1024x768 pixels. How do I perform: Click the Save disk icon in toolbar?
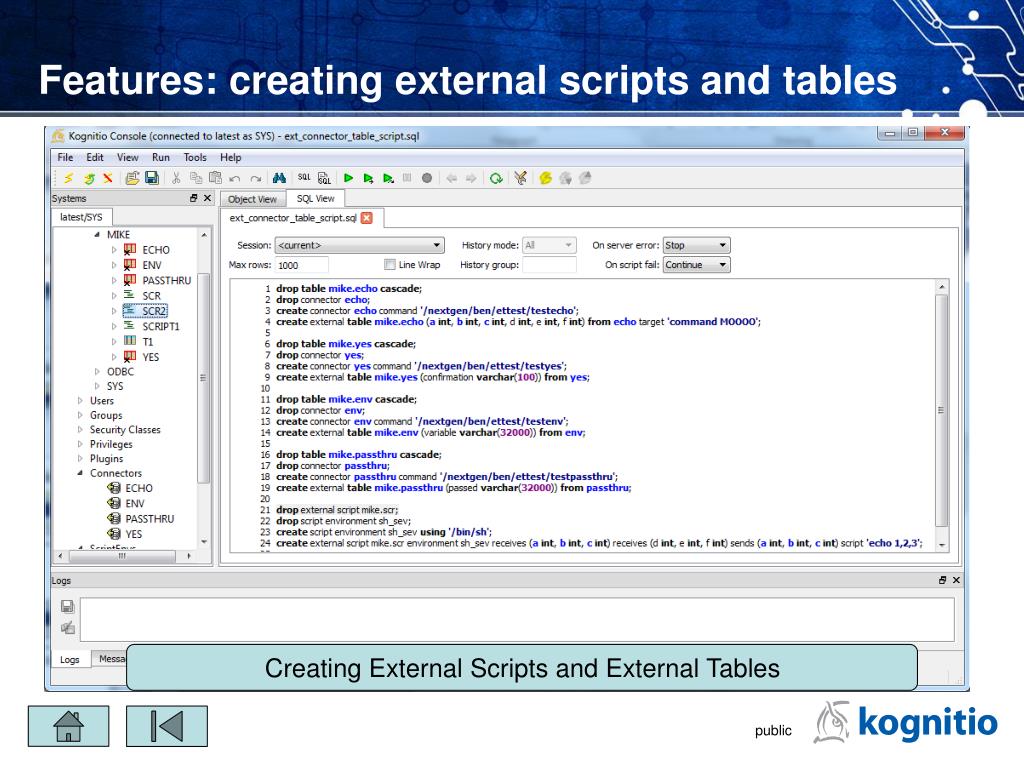click(x=152, y=178)
